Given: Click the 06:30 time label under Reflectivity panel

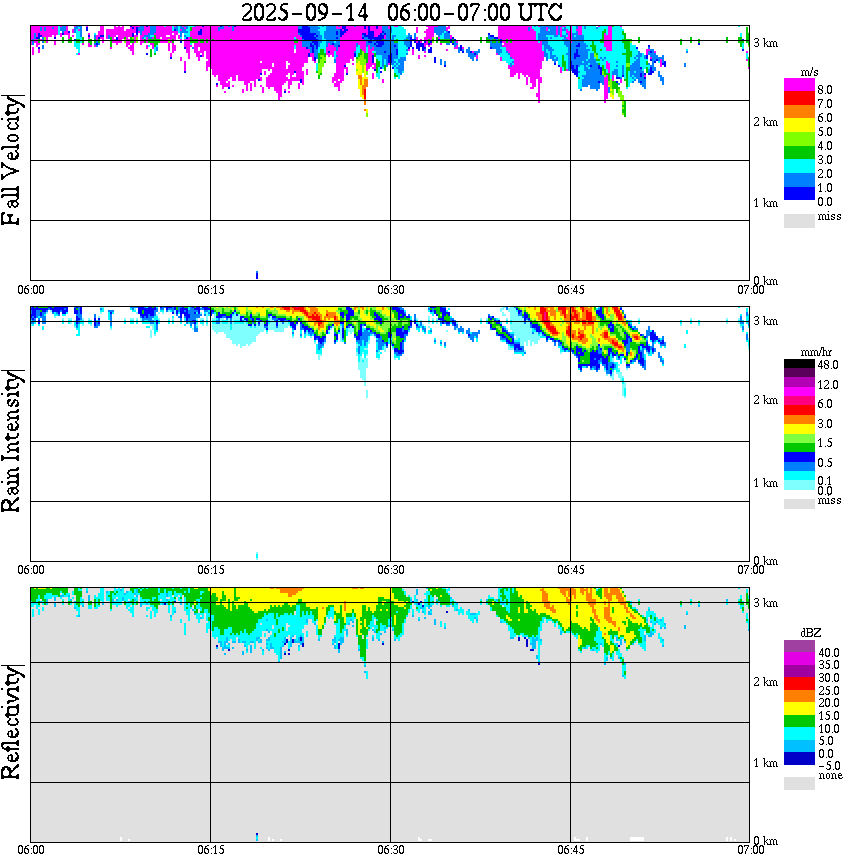Looking at the screenshot, I should pyautogui.click(x=391, y=850).
